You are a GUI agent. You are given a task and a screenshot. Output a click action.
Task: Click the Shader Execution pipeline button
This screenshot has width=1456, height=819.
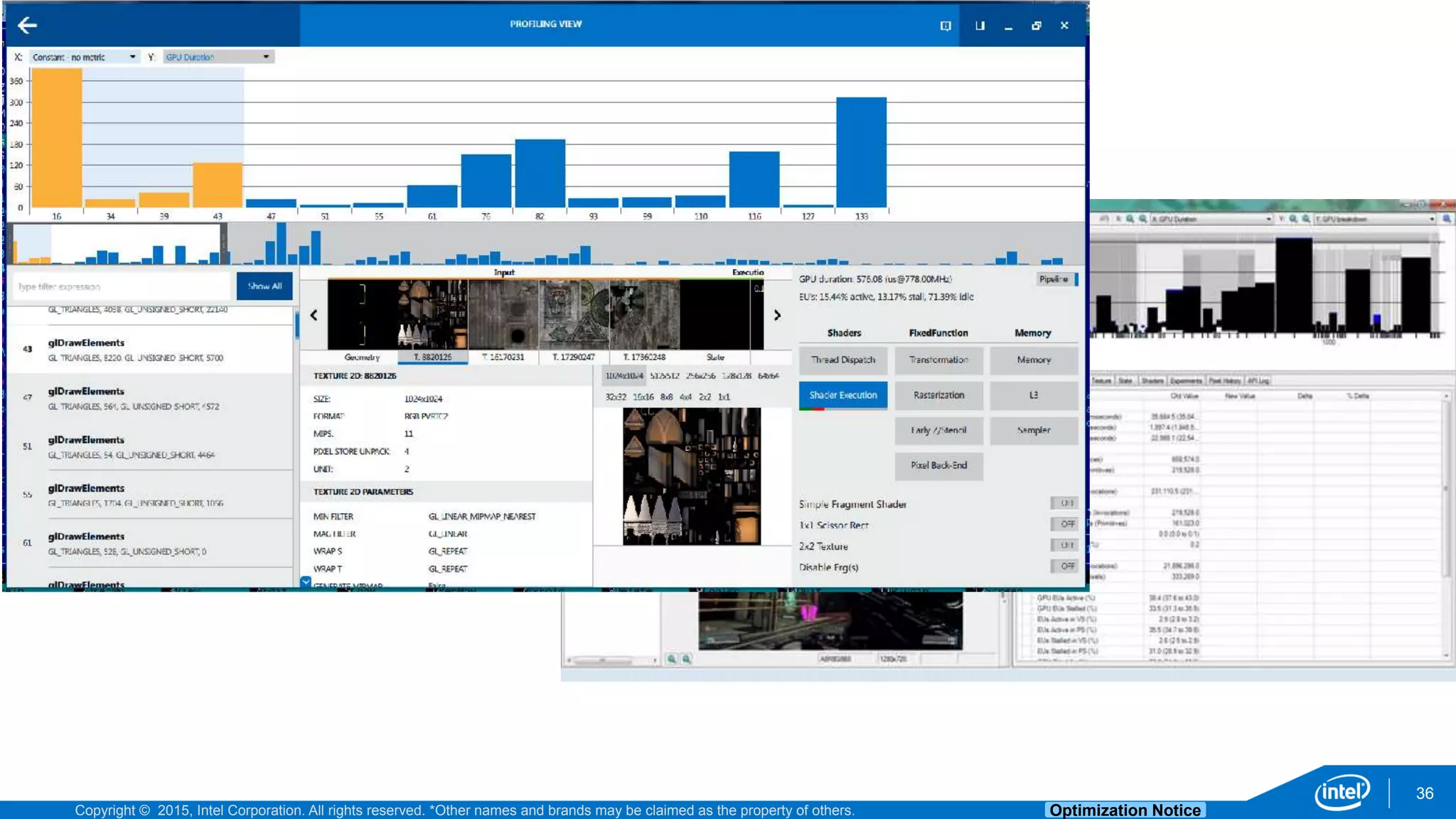[x=842, y=395]
